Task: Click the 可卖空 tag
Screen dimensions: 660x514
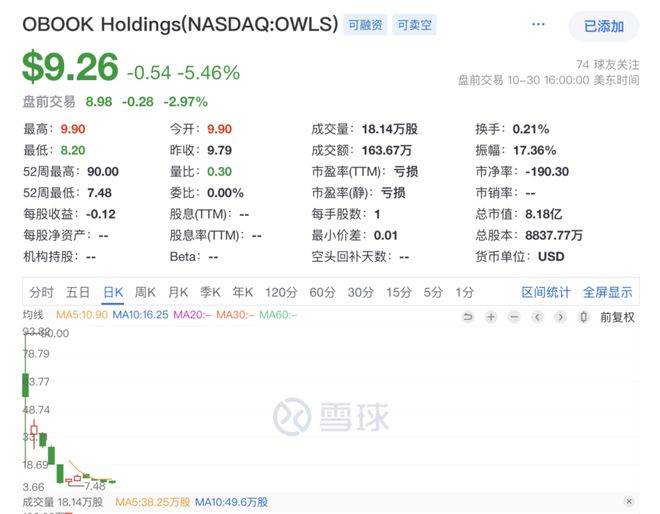Action: (415, 25)
